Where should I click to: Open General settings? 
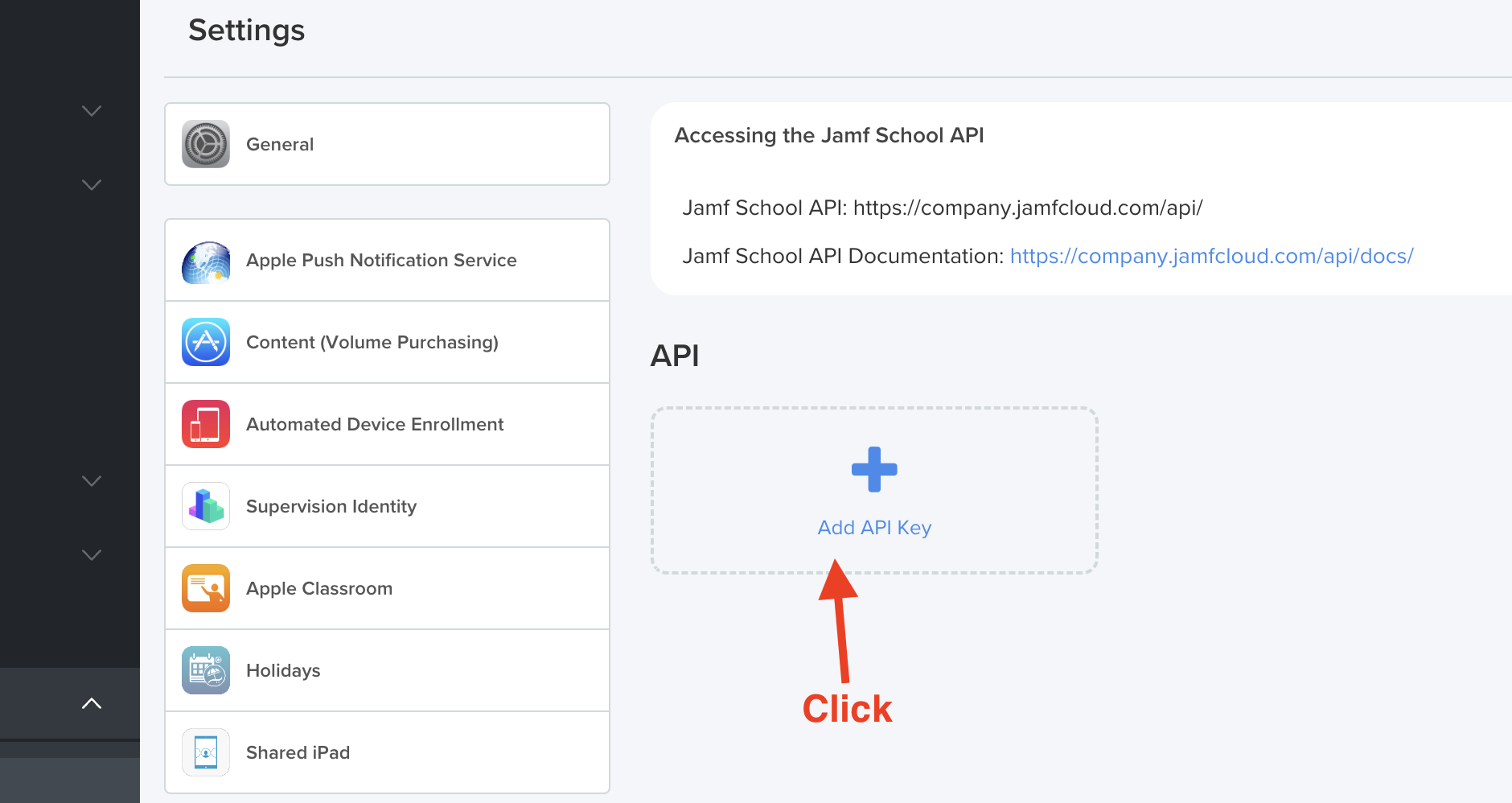(x=387, y=144)
